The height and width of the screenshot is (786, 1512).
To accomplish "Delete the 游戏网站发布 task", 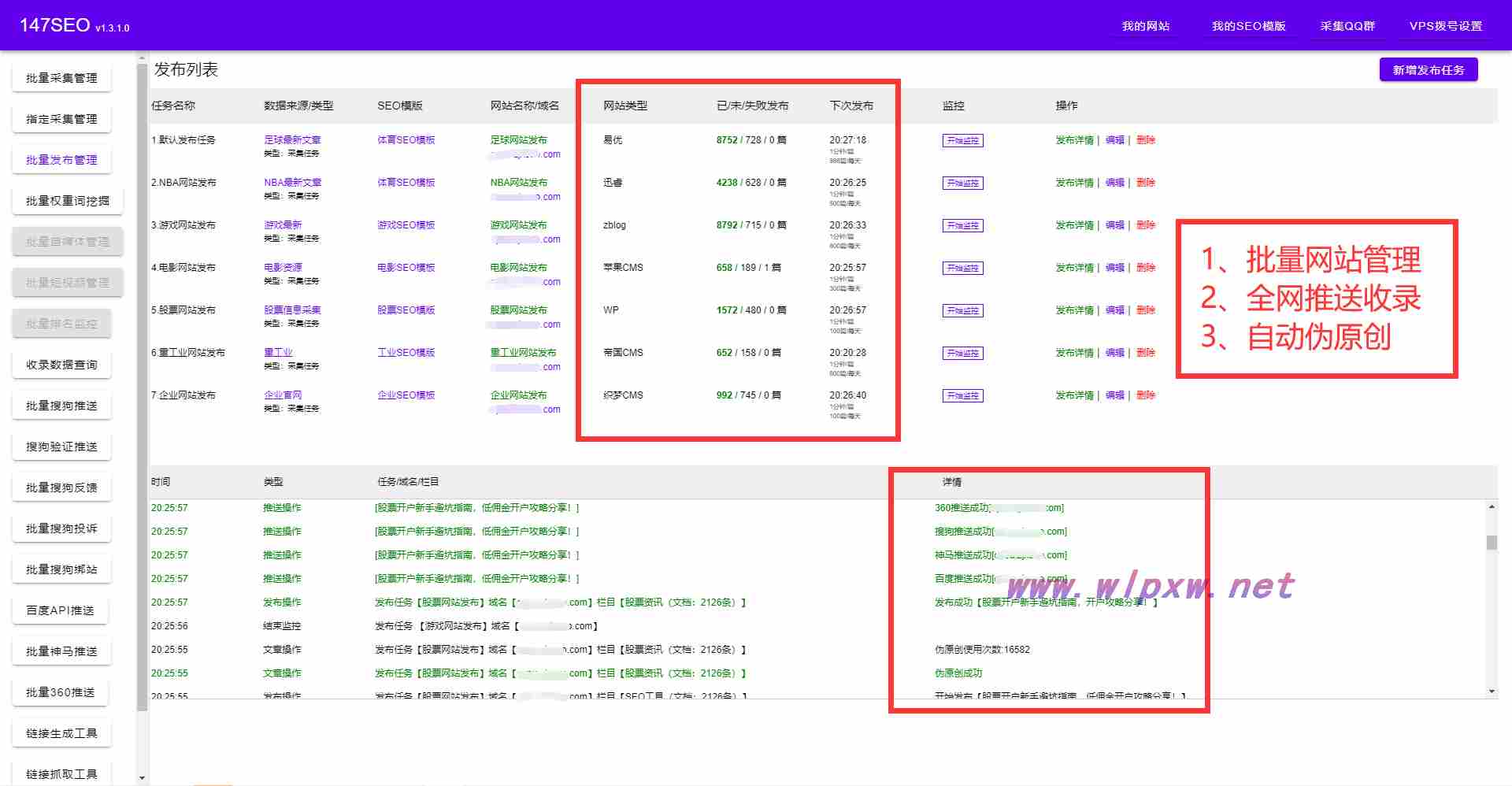I will click(1146, 225).
